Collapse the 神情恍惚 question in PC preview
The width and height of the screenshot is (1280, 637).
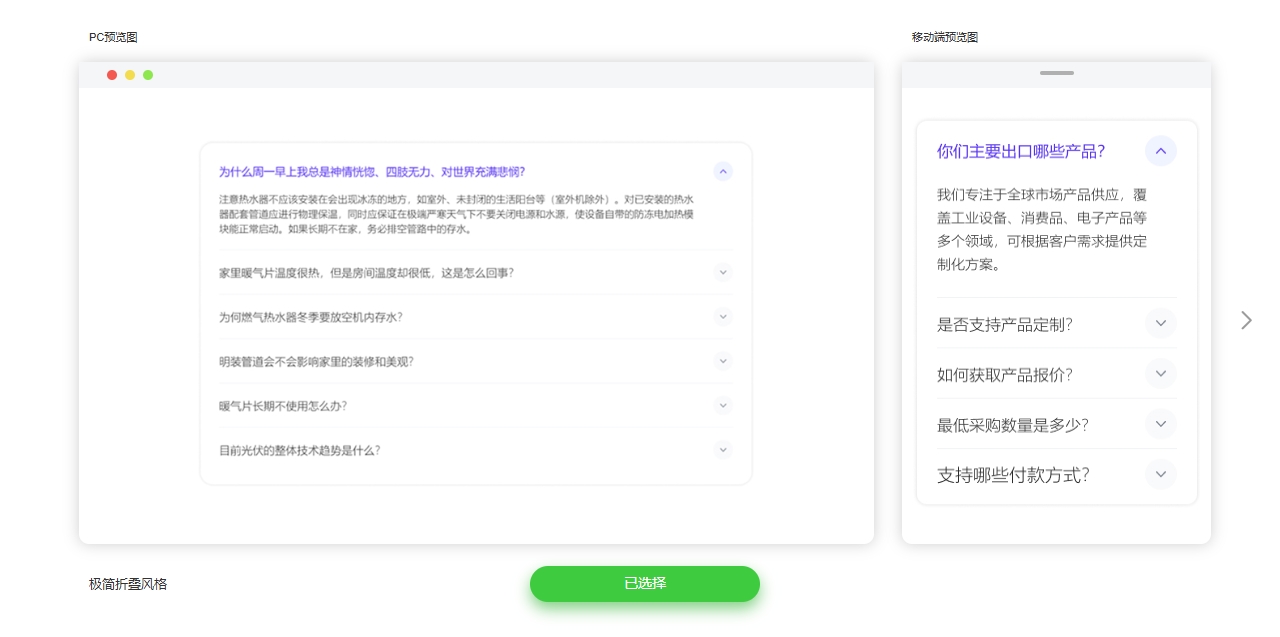[723, 171]
